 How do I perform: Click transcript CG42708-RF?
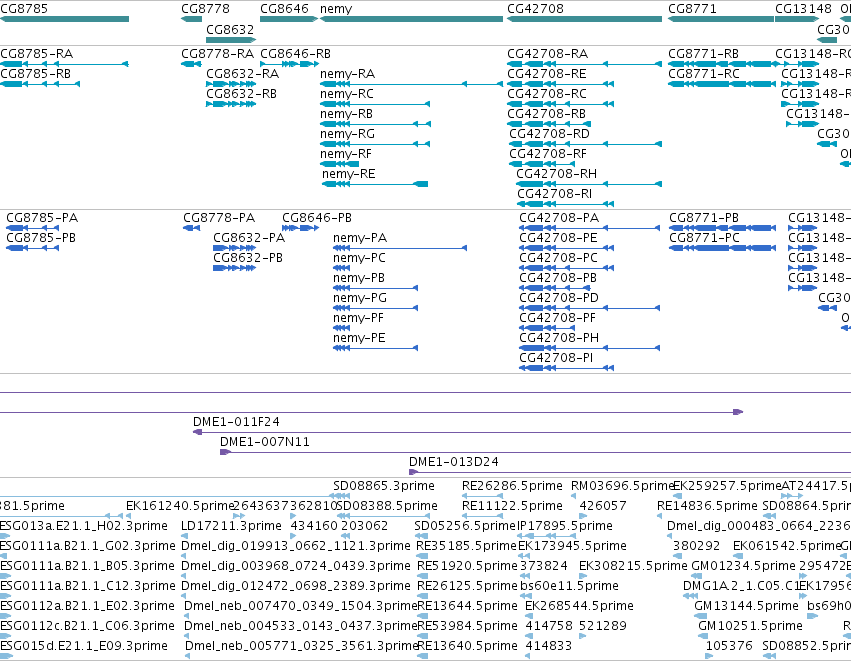542,164
